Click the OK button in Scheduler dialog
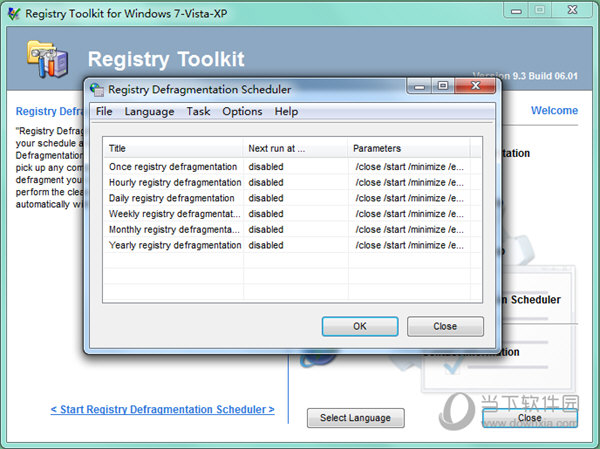The width and height of the screenshot is (600, 449). point(360,326)
